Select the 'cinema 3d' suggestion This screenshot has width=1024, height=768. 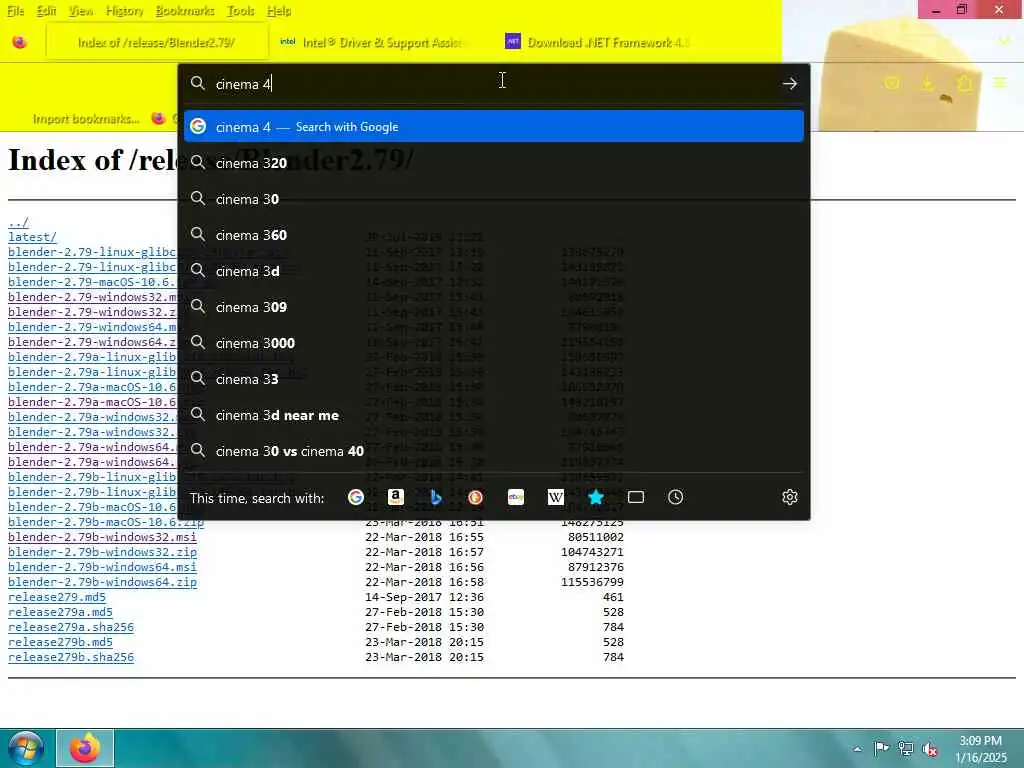pos(494,271)
